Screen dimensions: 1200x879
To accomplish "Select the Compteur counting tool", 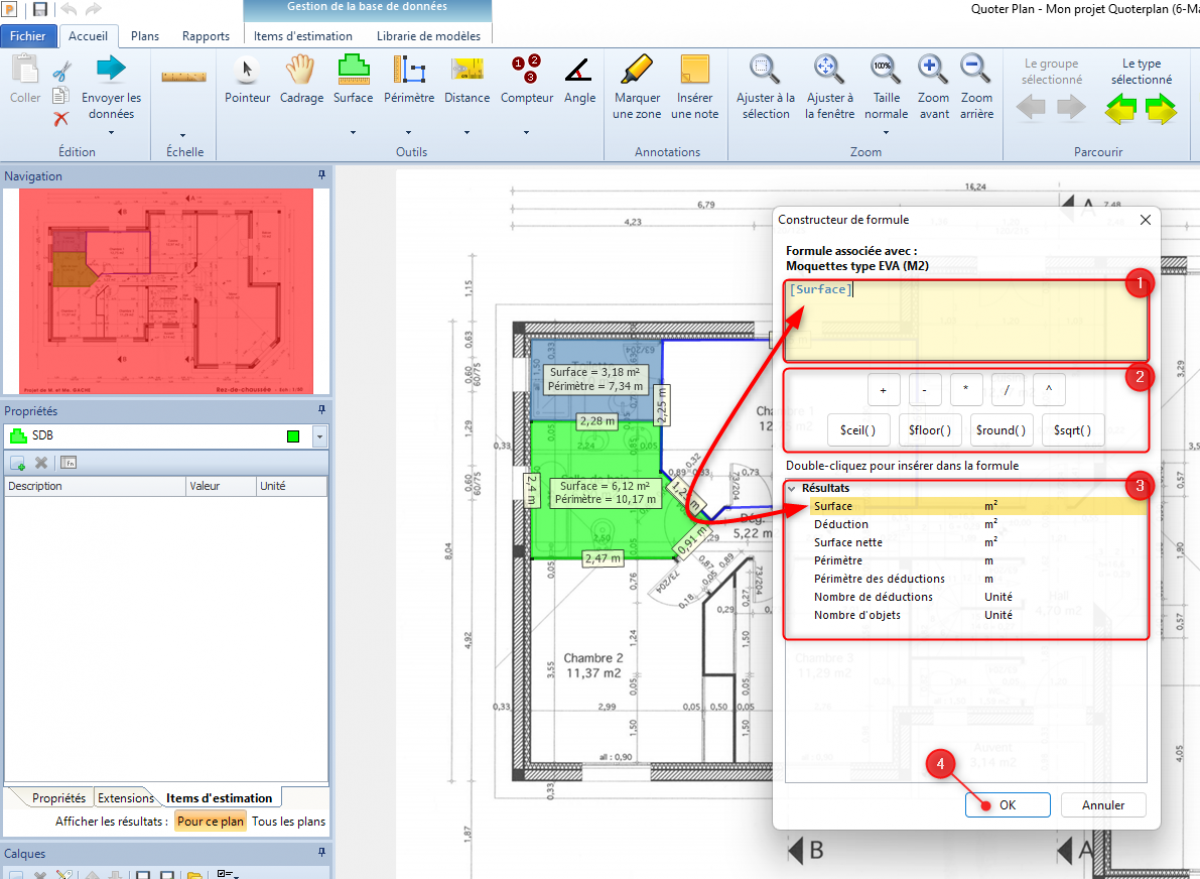I will point(527,80).
